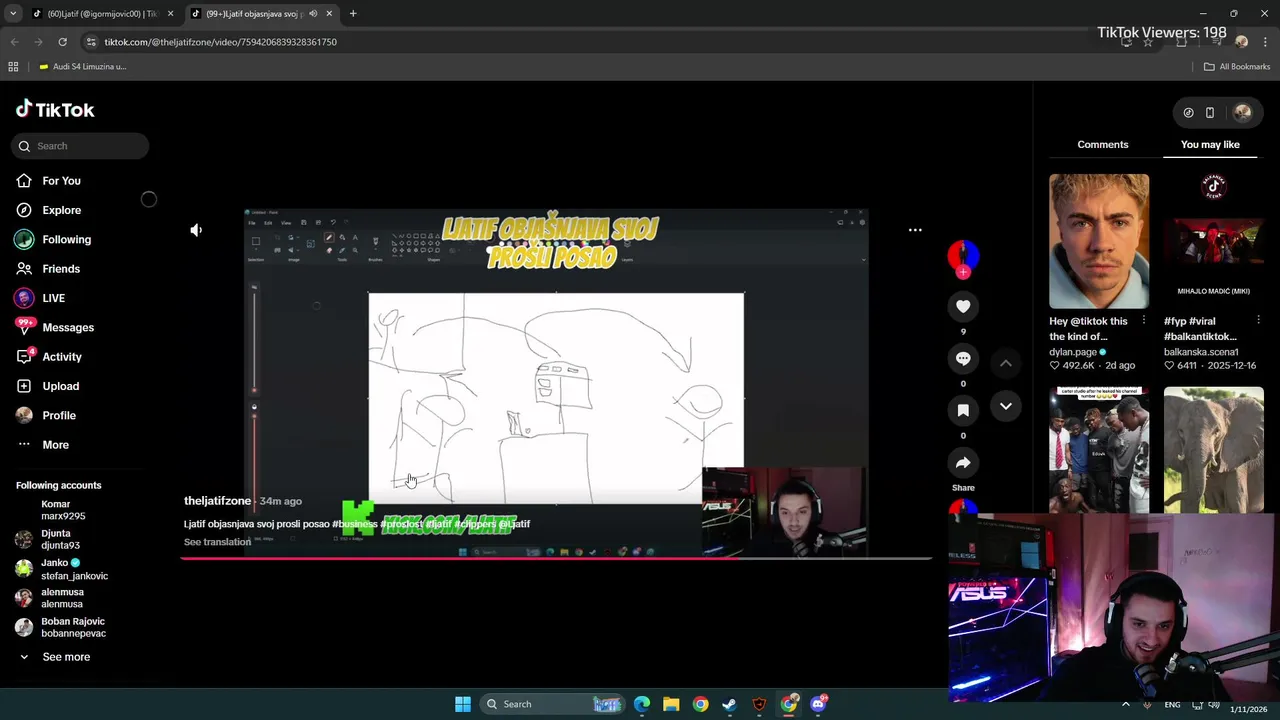Switch to the (60)Ljatif browser tab
This screenshot has height=720, width=1280.
(x=102, y=14)
